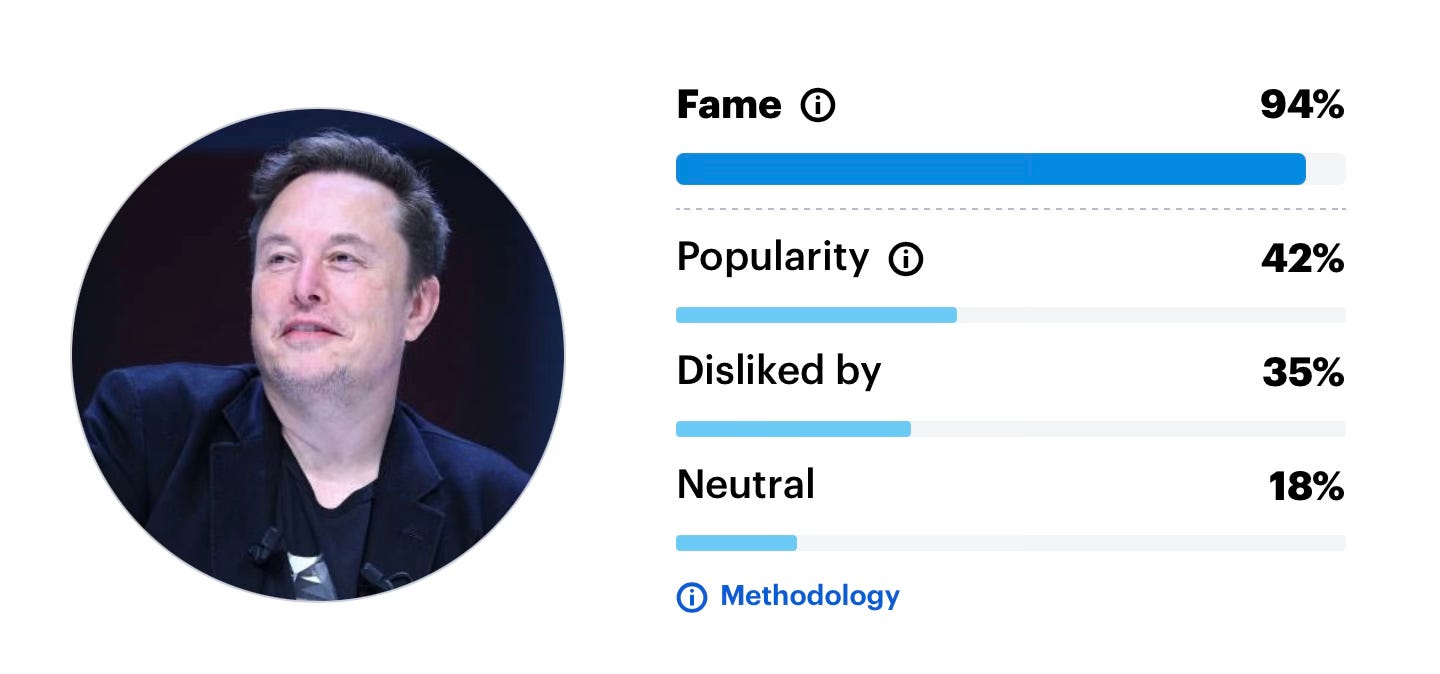Click the 42% Popularity value
The width and height of the screenshot is (1440, 674).
1302,260
